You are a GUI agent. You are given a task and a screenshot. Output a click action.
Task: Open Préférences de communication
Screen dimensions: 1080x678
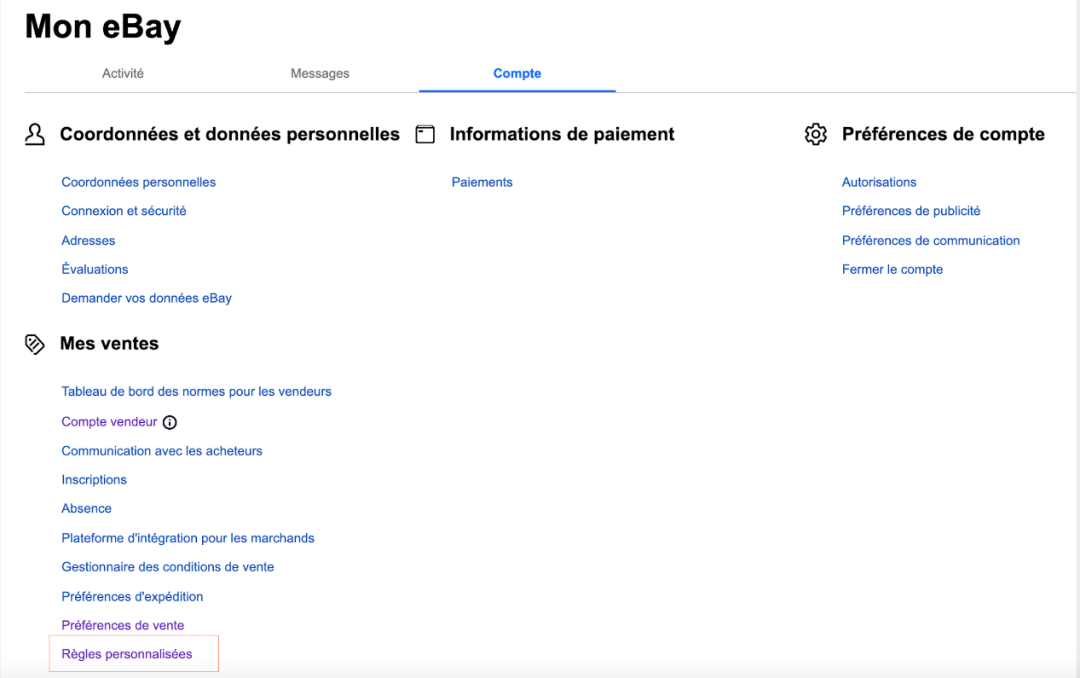click(x=931, y=240)
